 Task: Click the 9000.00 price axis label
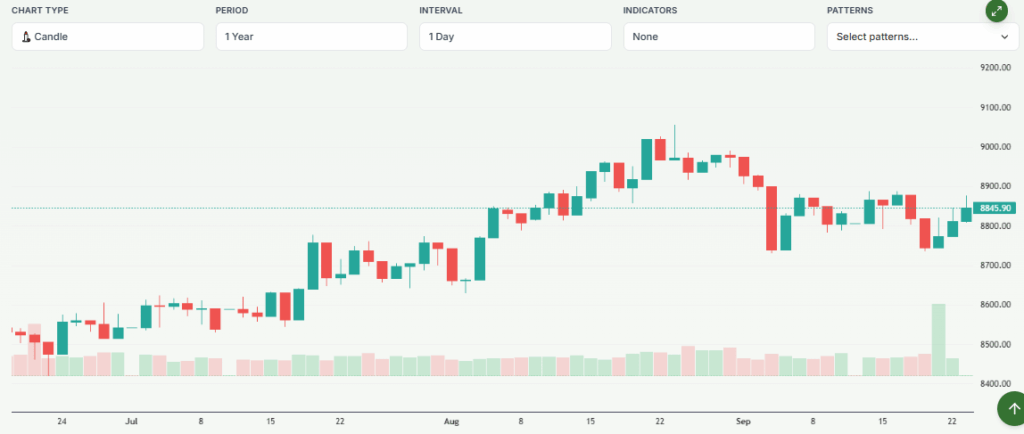coord(996,147)
